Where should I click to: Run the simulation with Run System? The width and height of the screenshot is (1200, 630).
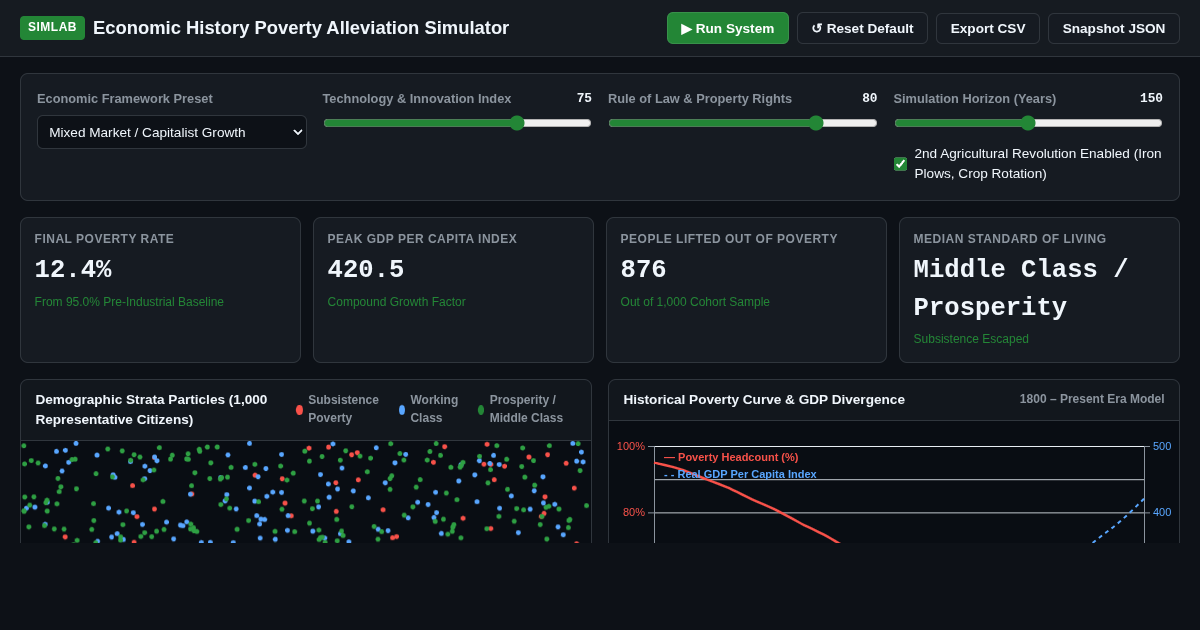pos(728,28)
